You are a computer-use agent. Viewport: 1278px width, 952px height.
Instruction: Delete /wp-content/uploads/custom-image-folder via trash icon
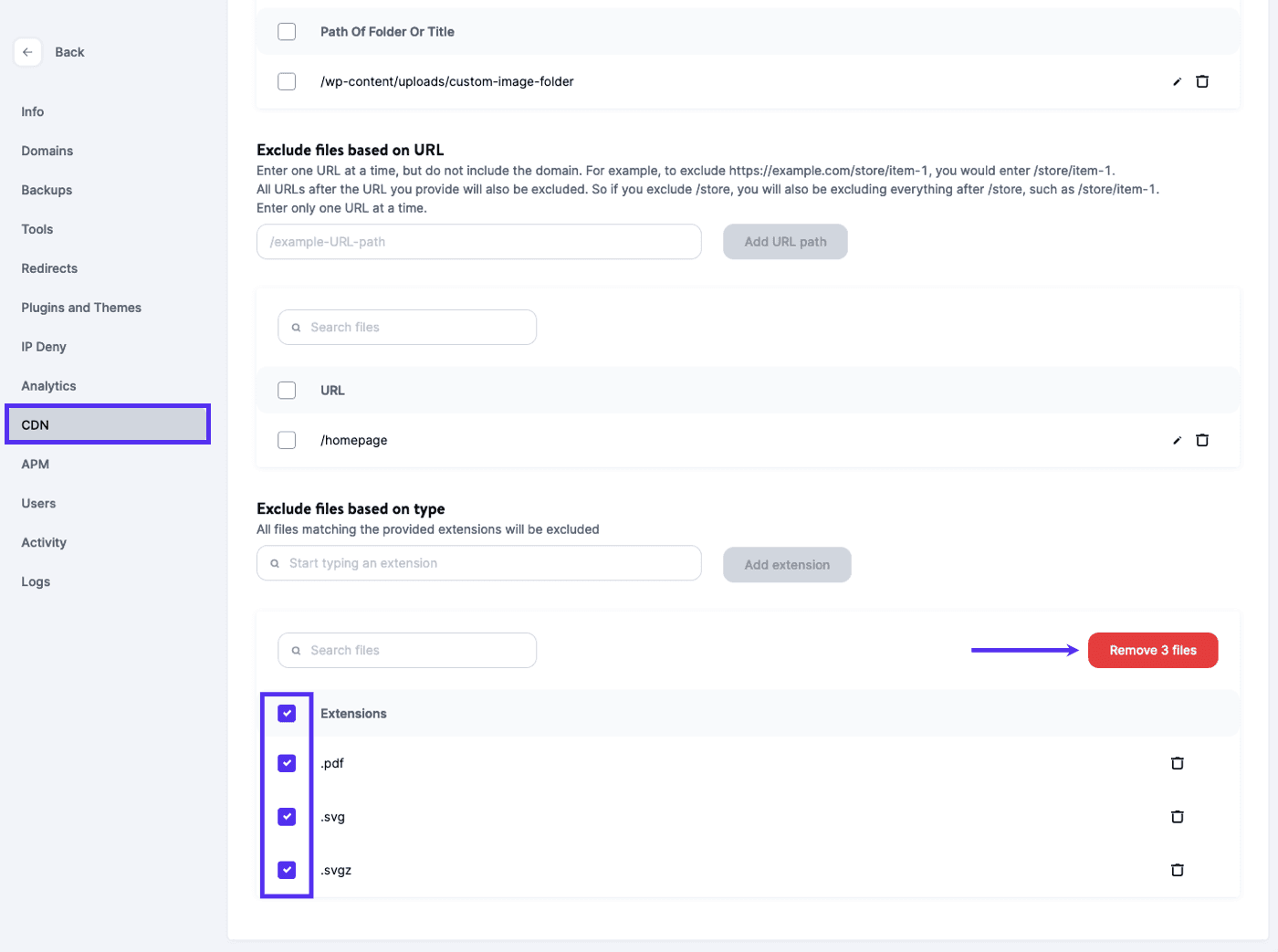[x=1202, y=81]
